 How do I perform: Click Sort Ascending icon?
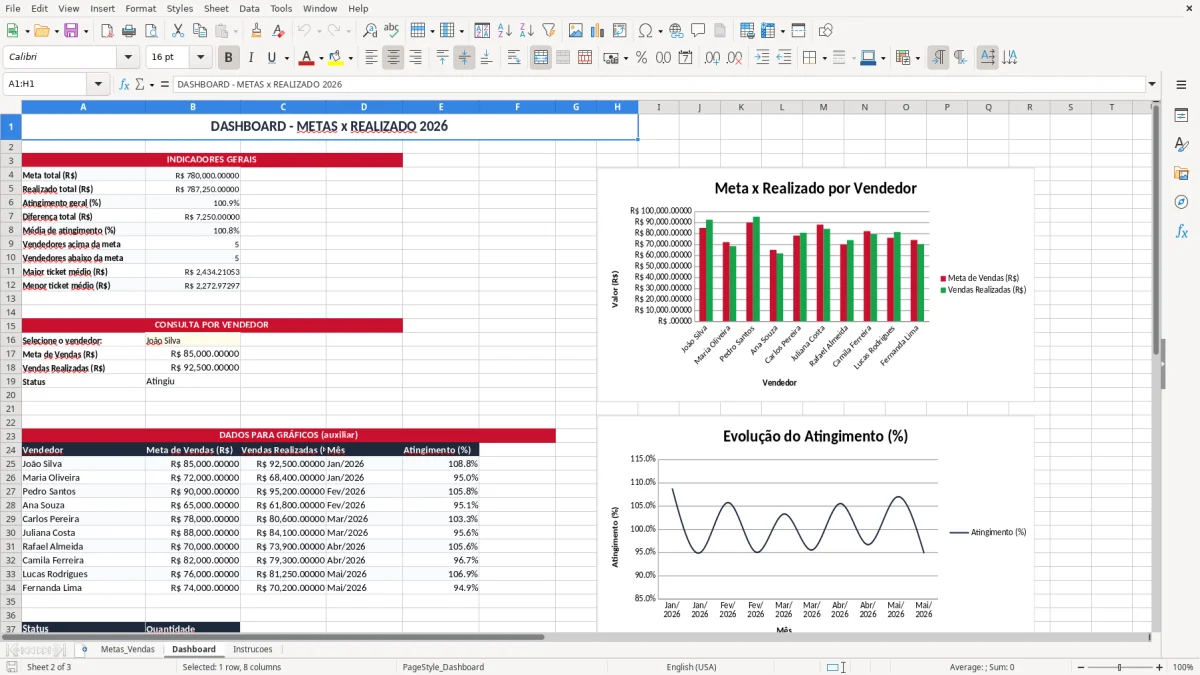[504, 31]
